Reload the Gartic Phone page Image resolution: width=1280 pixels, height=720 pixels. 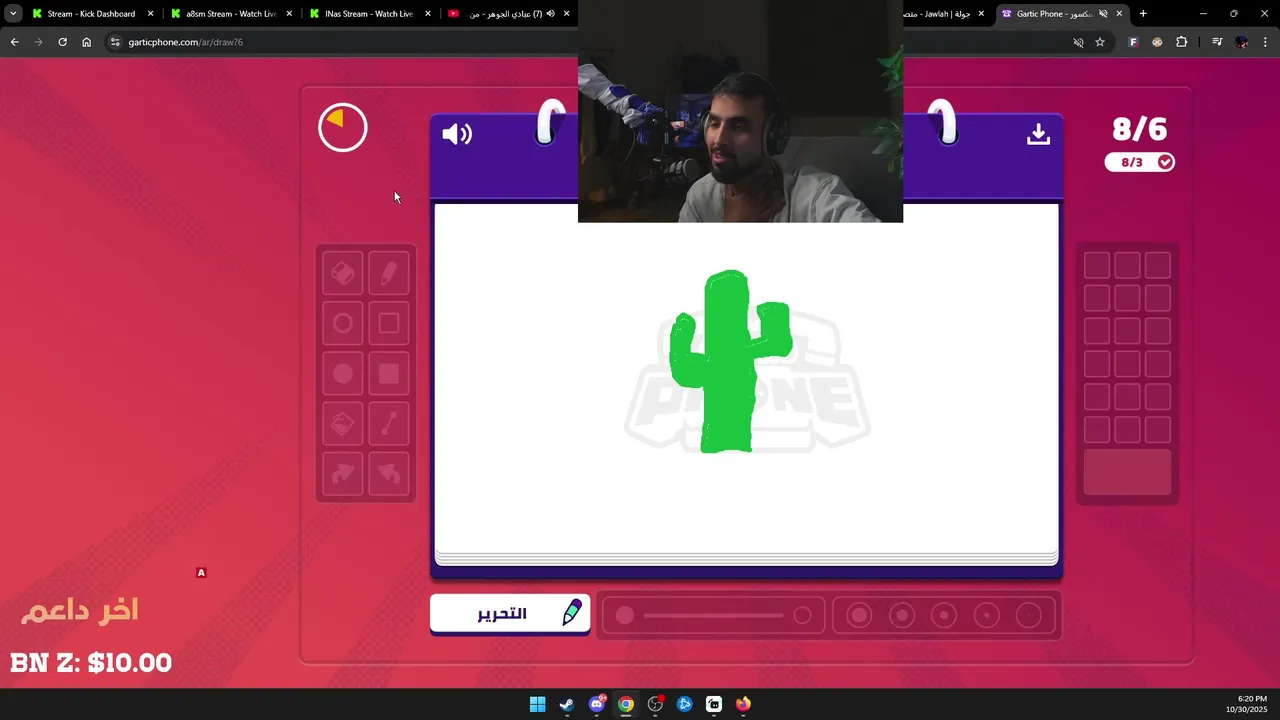point(62,42)
